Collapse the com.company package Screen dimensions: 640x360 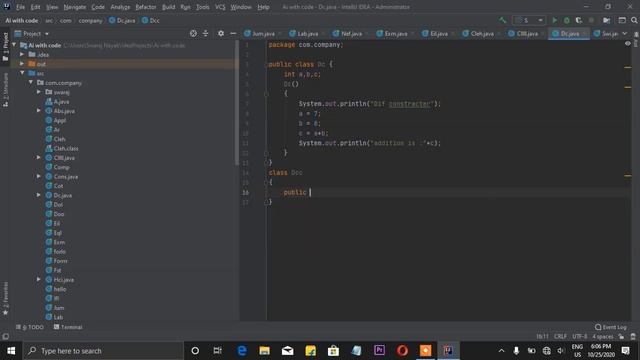pyautogui.click(x=31, y=82)
